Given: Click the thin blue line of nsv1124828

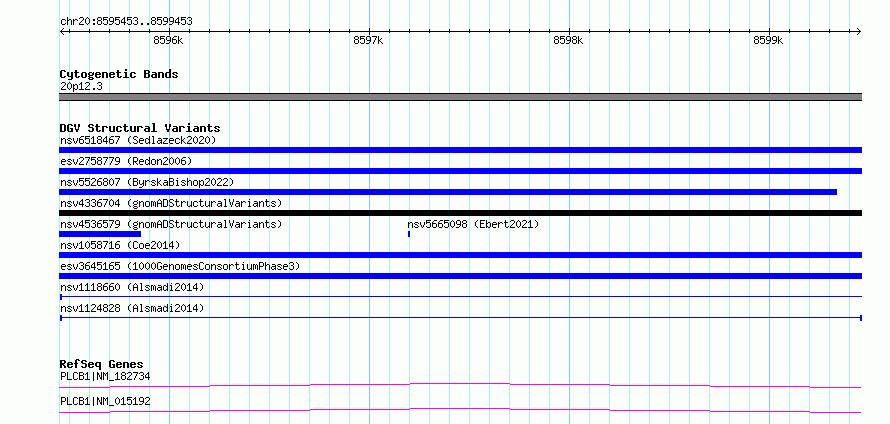Looking at the screenshot, I should tap(460, 318).
